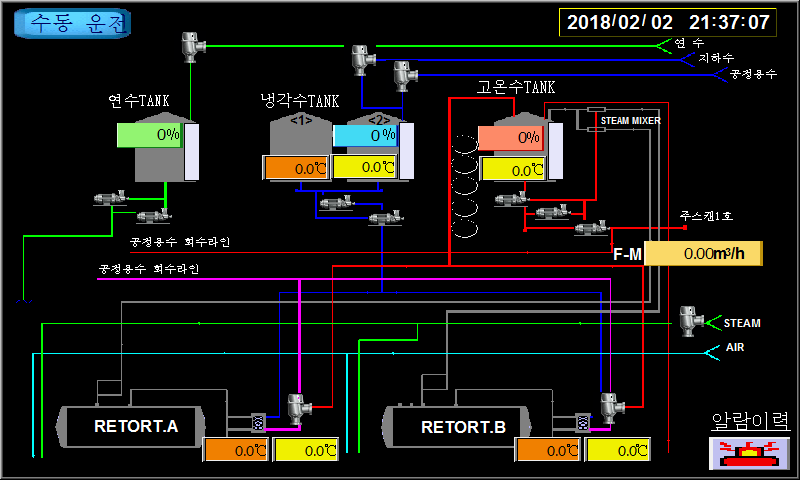Select the upper pump under 연수TANK
This screenshot has height=480, width=800.
coord(106,198)
